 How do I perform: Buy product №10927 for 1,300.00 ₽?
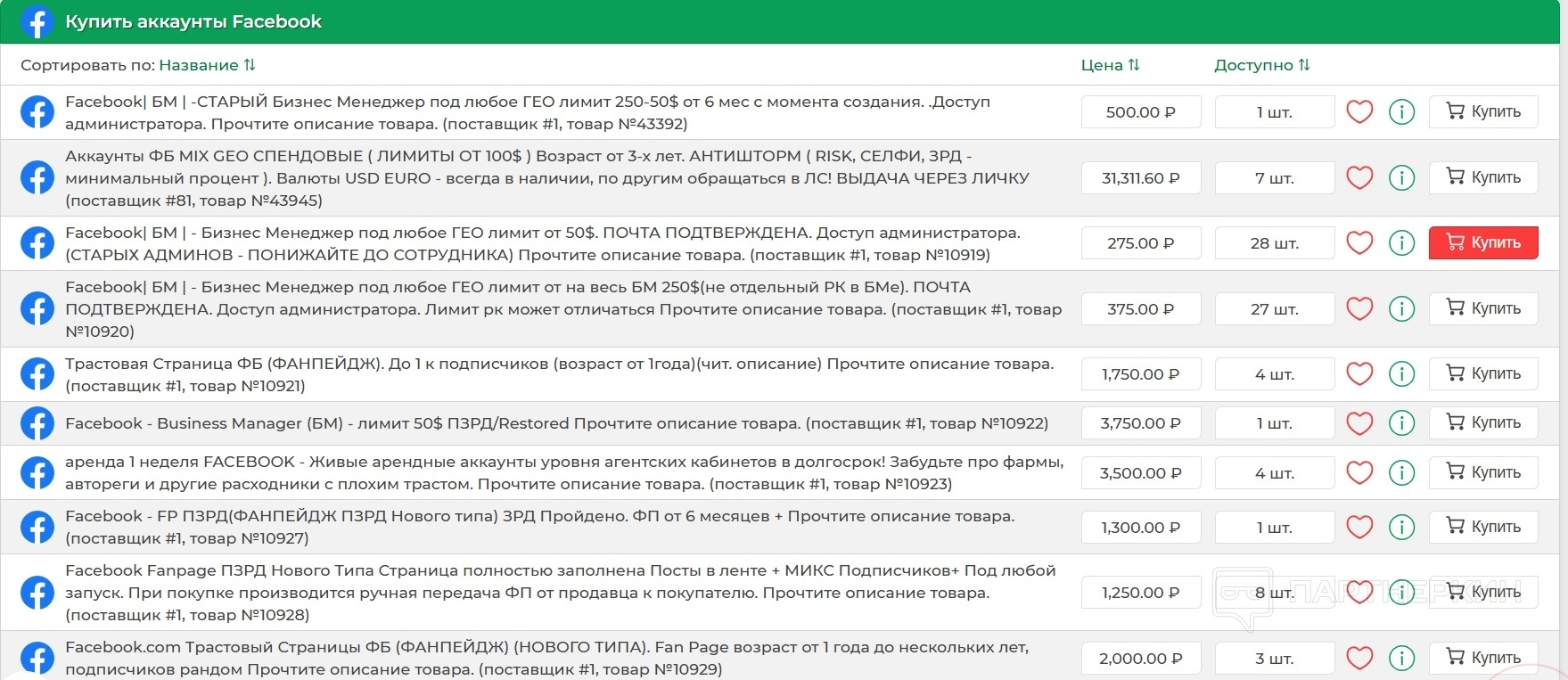click(x=1483, y=528)
